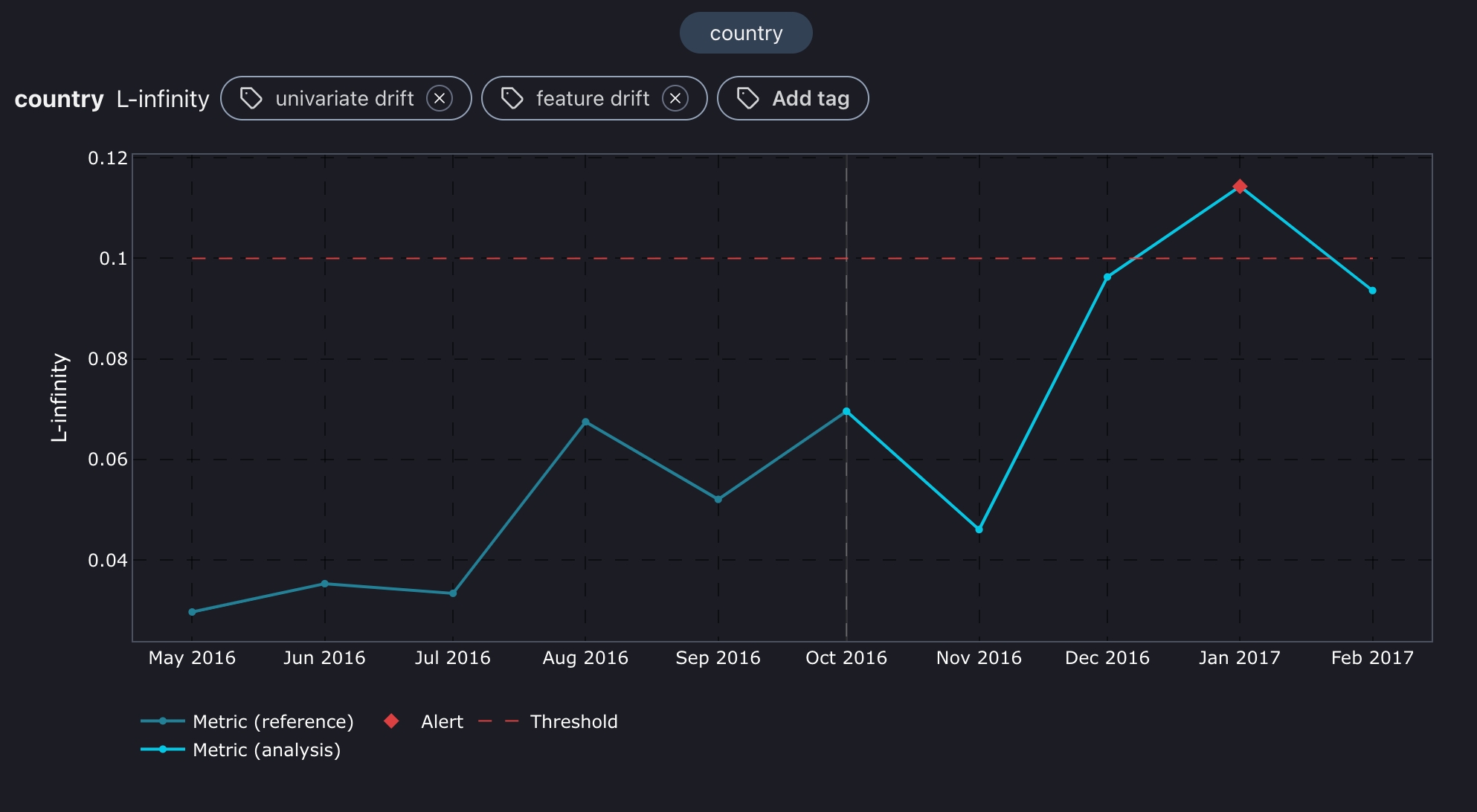Click the red legend diamond icon
Image resolution: width=1477 pixels, height=812 pixels.
point(391,721)
